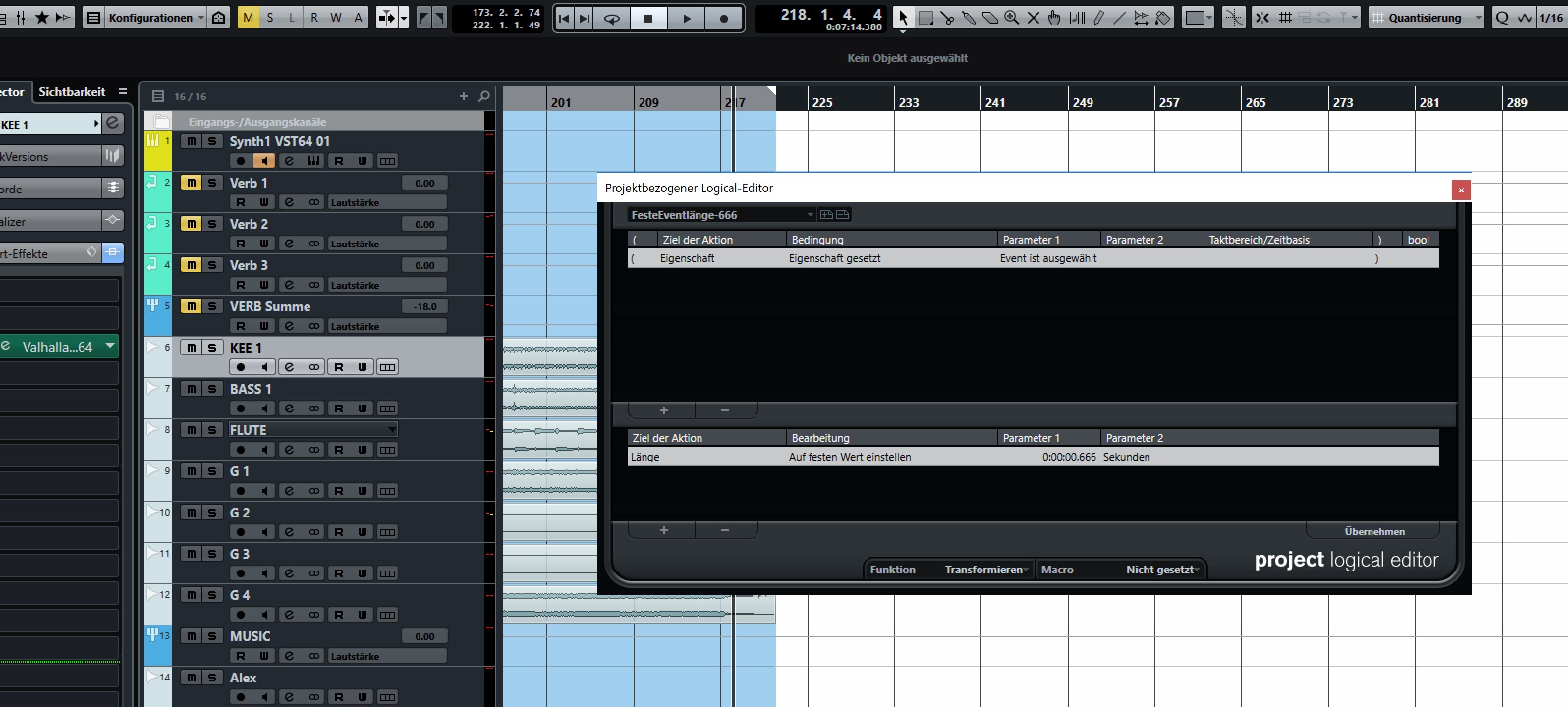This screenshot has width=1568, height=707.
Task: Toggle monitor on Synth1 VST64 01
Action: (264, 161)
